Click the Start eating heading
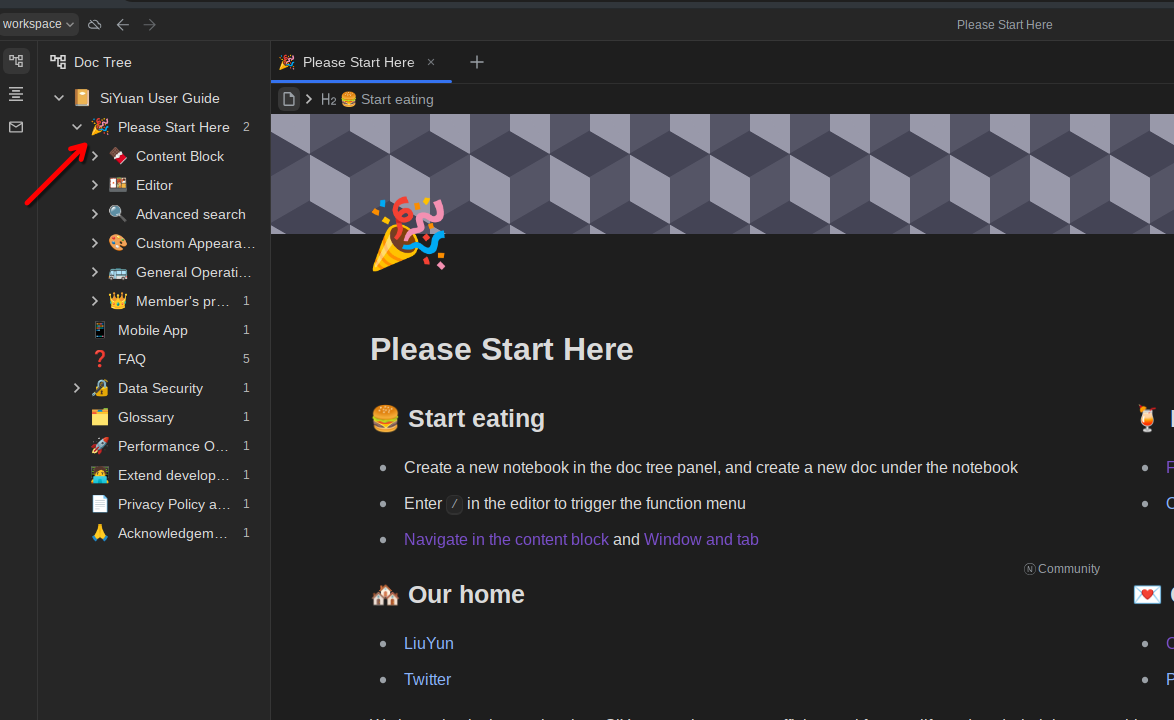1174x720 pixels. (x=476, y=418)
